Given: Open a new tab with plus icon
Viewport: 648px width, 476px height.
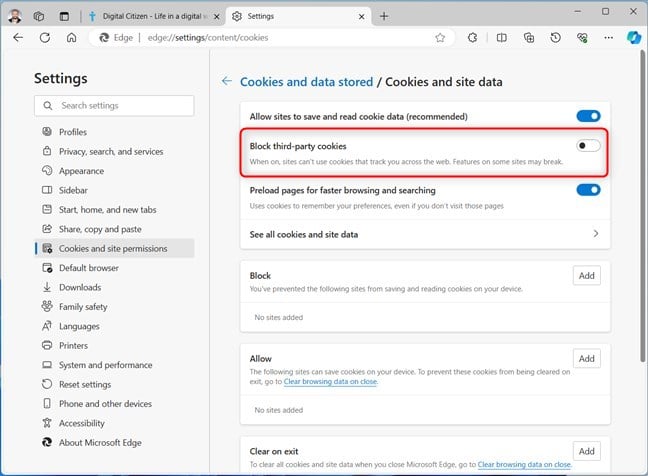Looking at the screenshot, I should pos(384,16).
